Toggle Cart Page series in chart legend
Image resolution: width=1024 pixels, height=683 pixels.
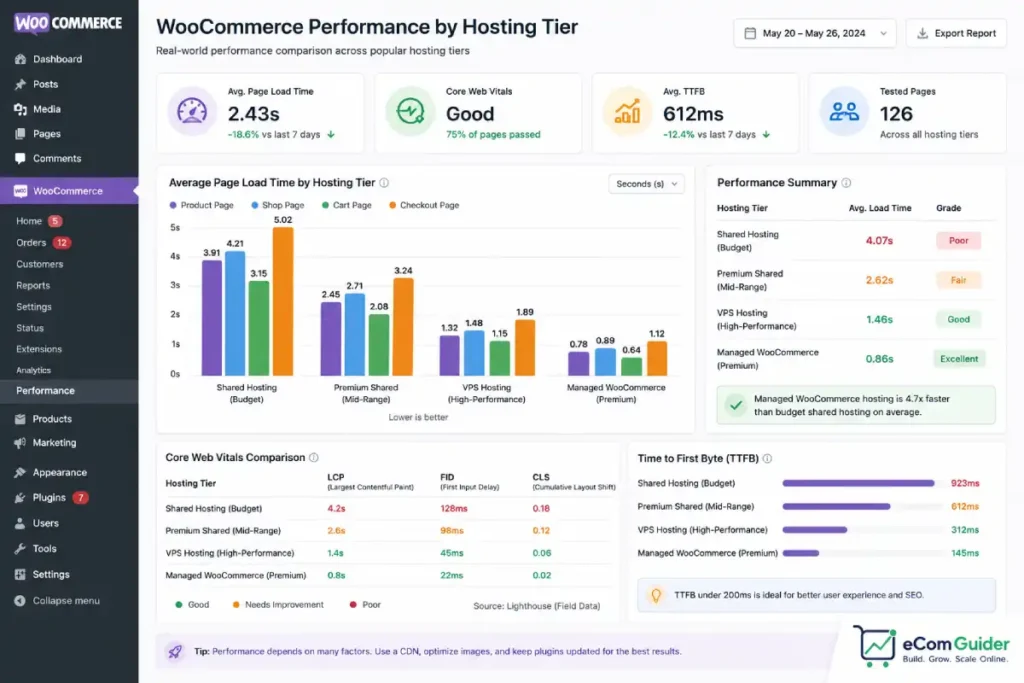(x=347, y=205)
